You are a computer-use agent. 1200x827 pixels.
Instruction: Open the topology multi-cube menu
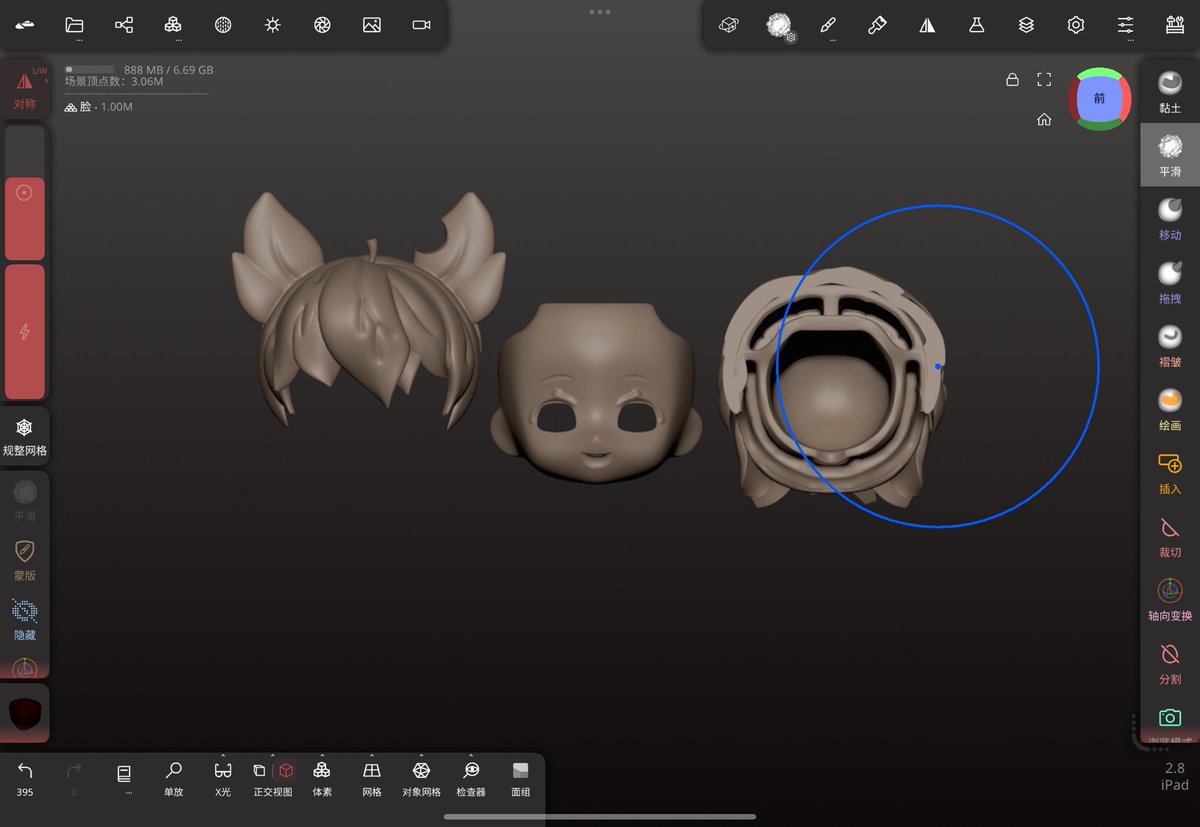(x=173, y=25)
